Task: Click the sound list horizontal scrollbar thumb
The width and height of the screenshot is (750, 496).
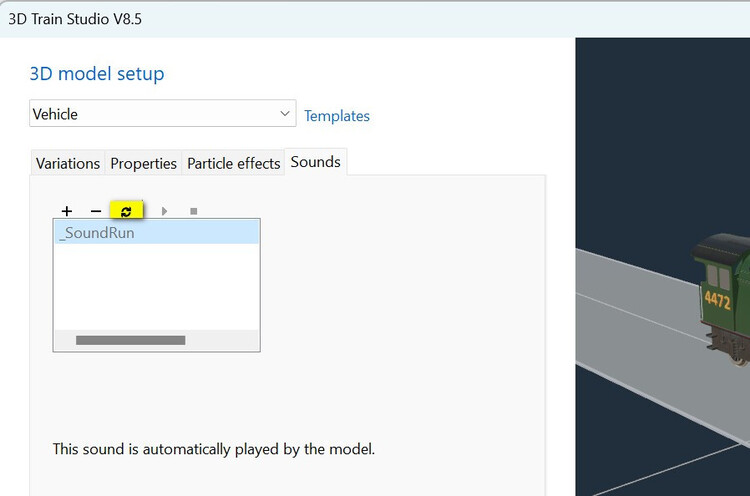Action: [130, 341]
